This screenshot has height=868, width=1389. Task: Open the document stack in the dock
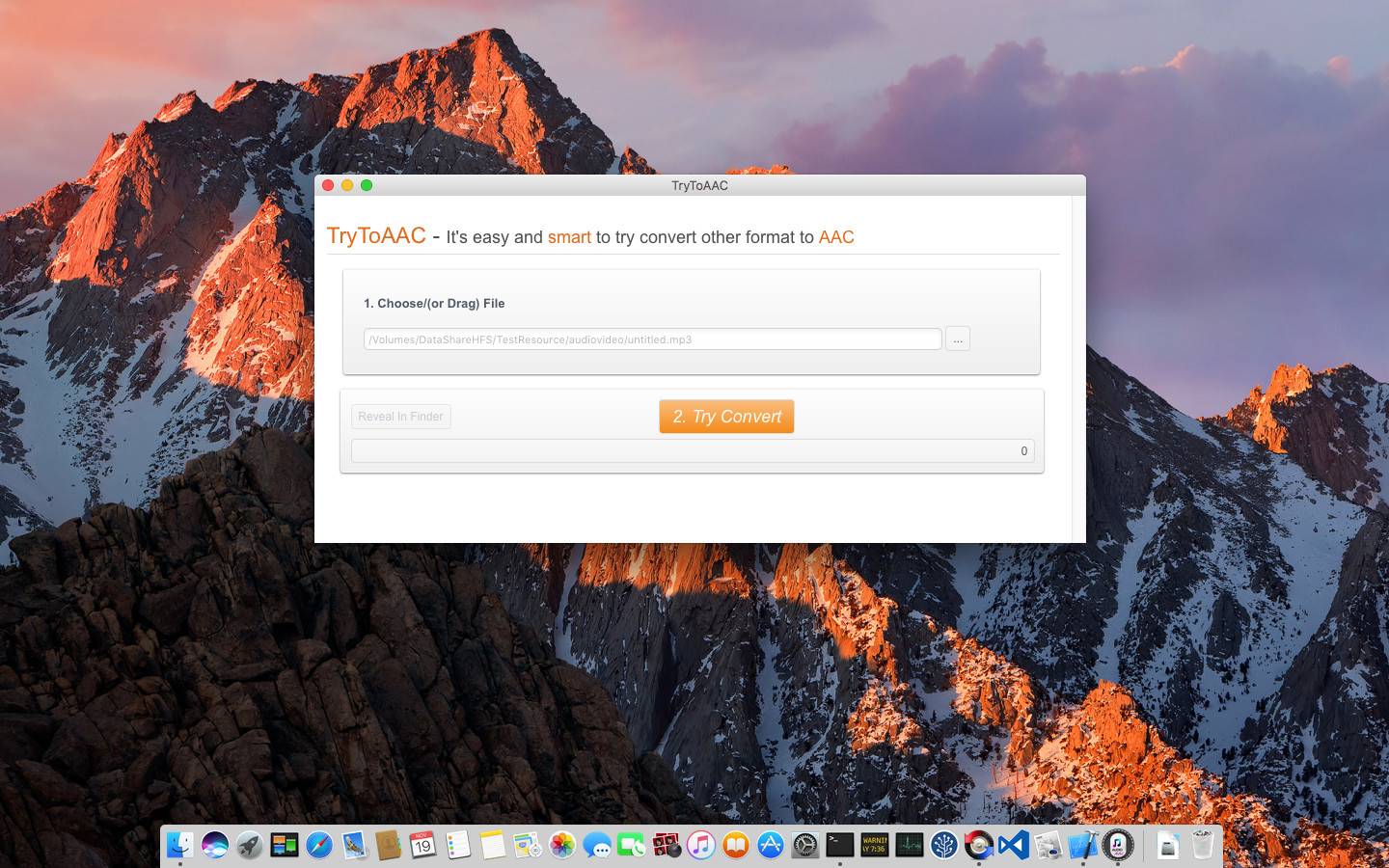click(1167, 846)
